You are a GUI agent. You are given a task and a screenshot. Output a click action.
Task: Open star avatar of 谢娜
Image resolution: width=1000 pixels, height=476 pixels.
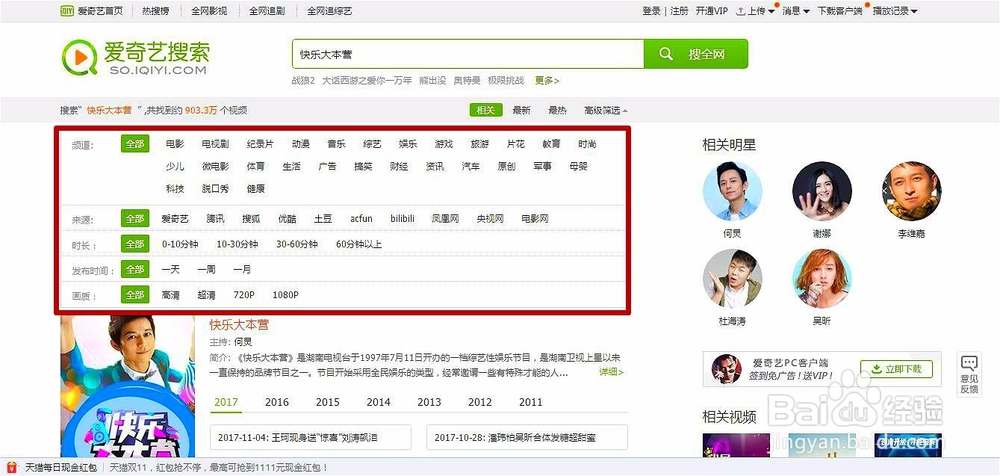point(821,191)
